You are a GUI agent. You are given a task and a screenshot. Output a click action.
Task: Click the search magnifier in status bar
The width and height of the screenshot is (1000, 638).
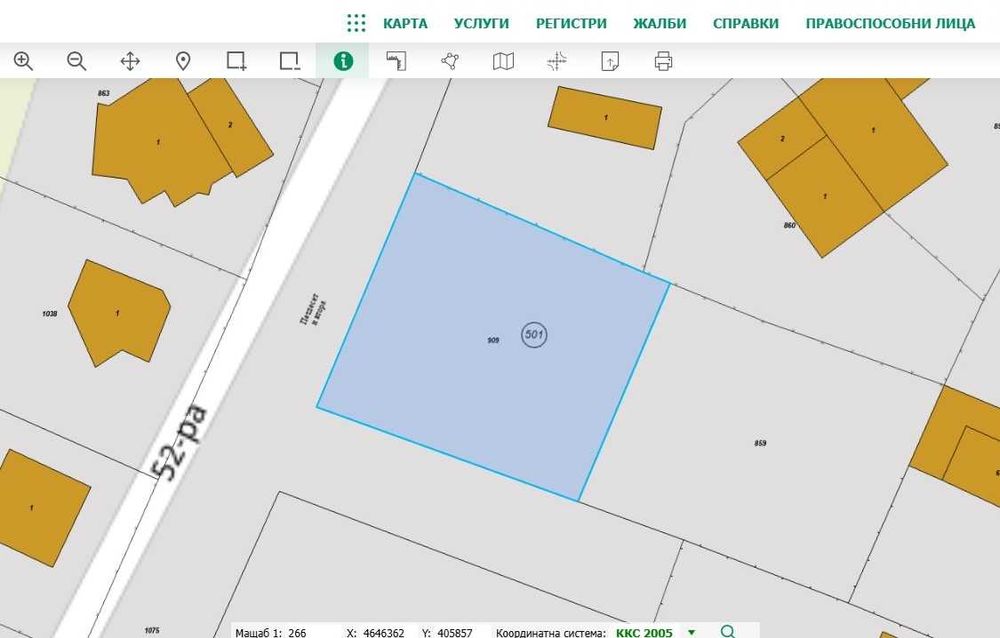728,632
